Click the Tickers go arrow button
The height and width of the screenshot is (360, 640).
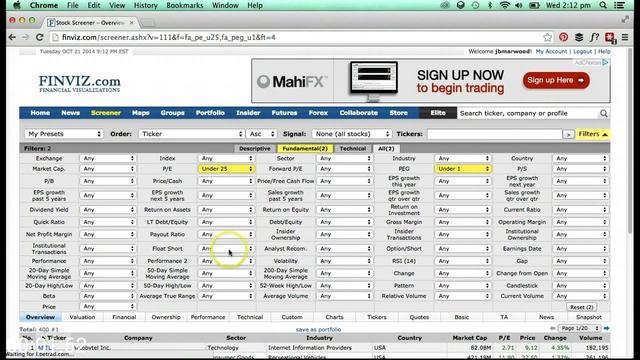point(568,134)
